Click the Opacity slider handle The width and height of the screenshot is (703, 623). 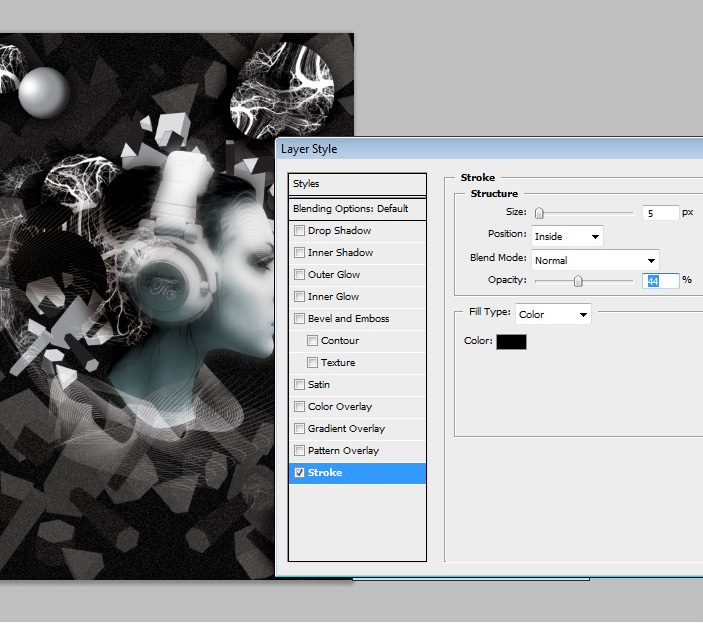578,282
